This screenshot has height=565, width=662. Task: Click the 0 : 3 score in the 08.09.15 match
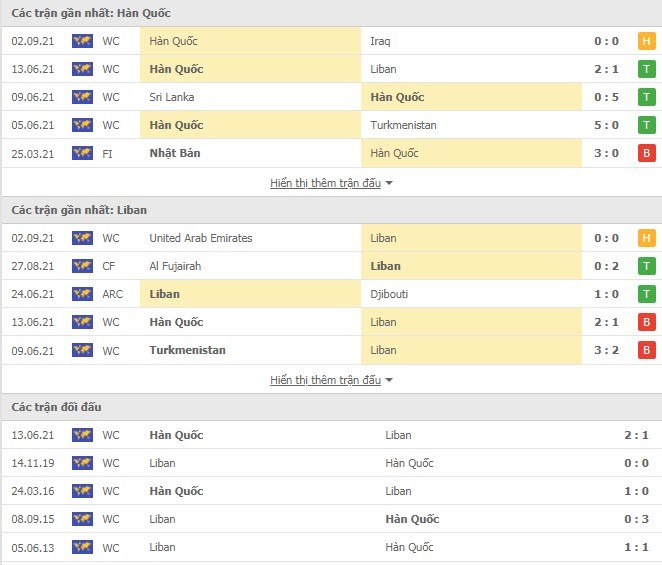click(636, 519)
